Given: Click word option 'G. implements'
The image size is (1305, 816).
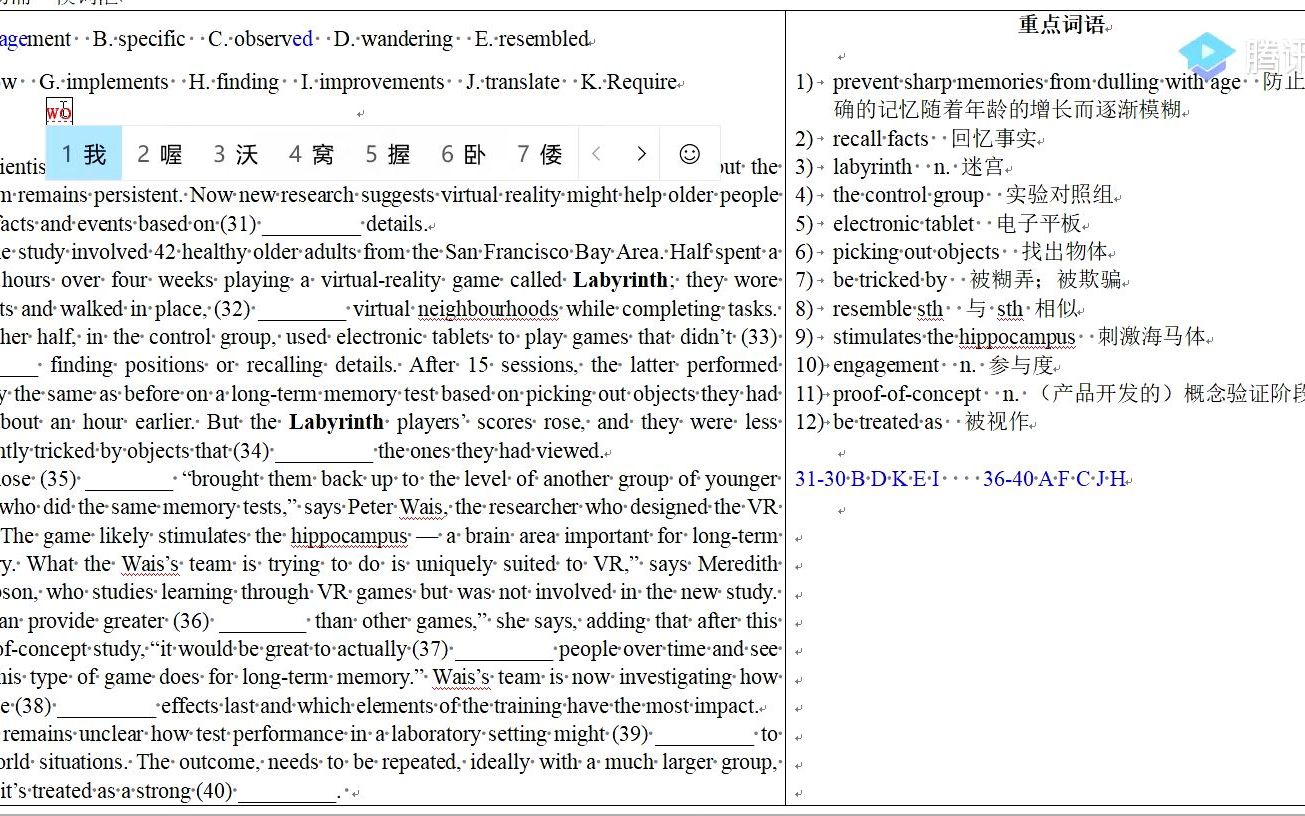Looking at the screenshot, I should click(x=104, y=82).
